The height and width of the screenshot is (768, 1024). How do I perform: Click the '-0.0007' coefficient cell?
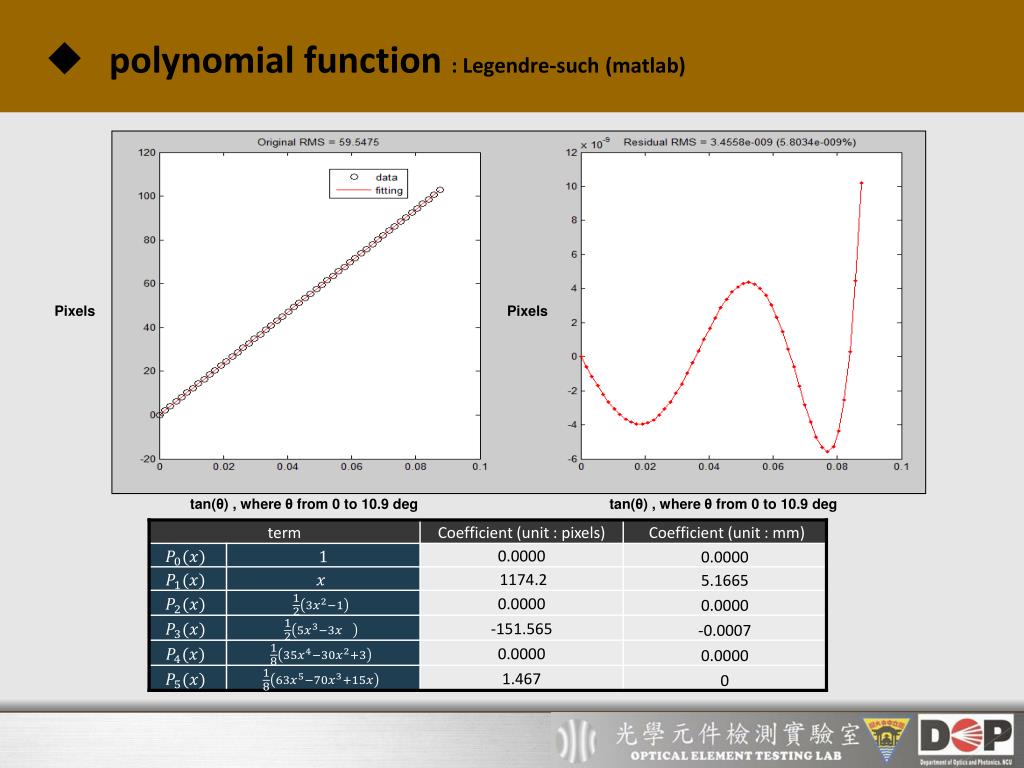(724, 630)
